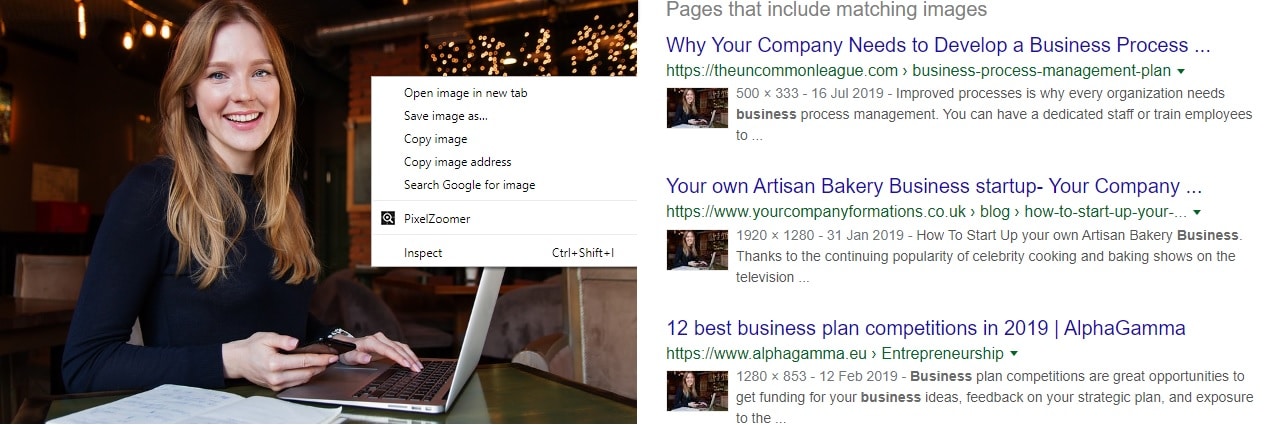Expand dropdown arrow beside theuncommonleague.com URL

pos(1181,71)
